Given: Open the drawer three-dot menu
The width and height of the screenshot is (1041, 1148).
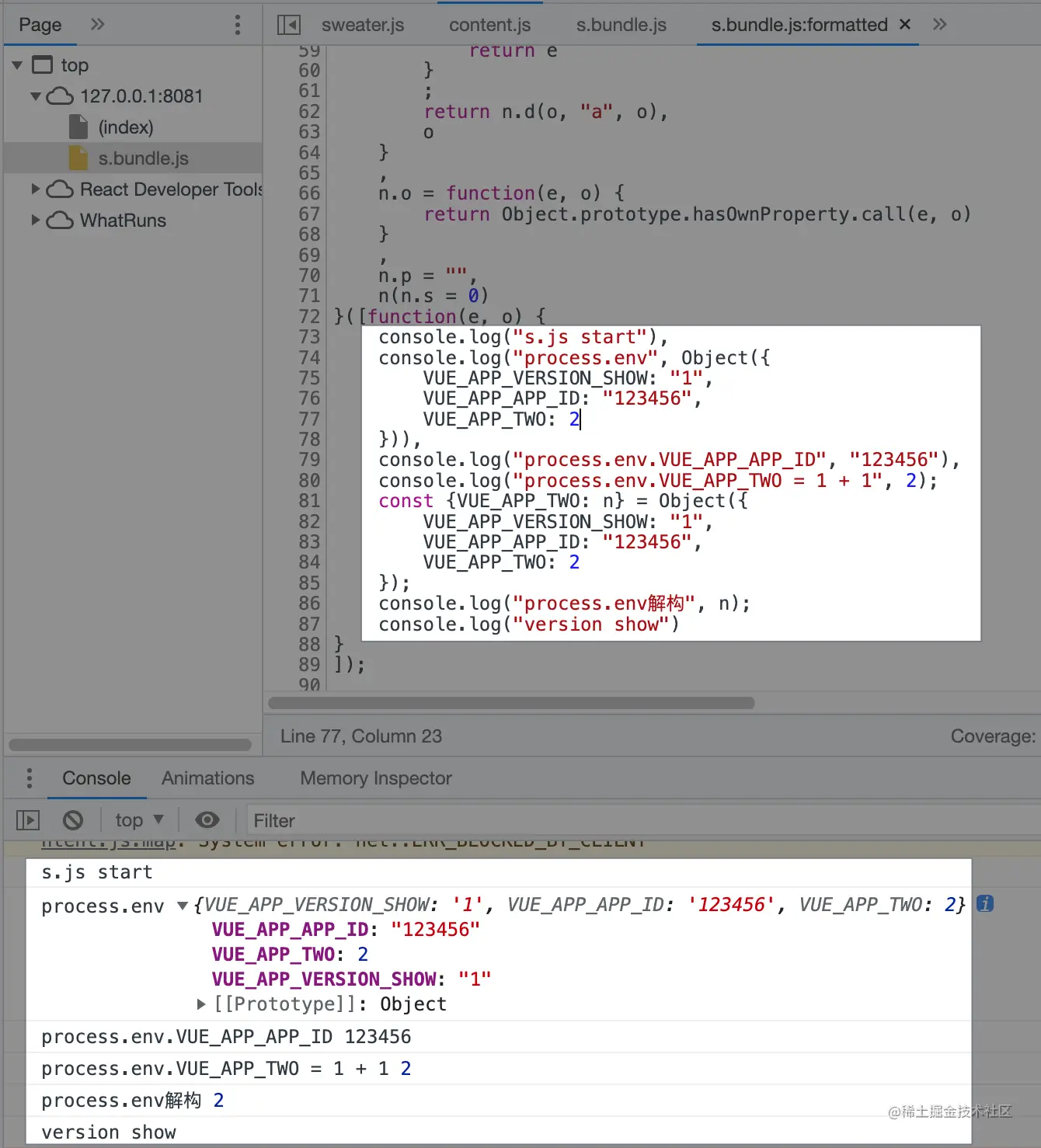Looking at the screenshot, I should pos(30,778).
